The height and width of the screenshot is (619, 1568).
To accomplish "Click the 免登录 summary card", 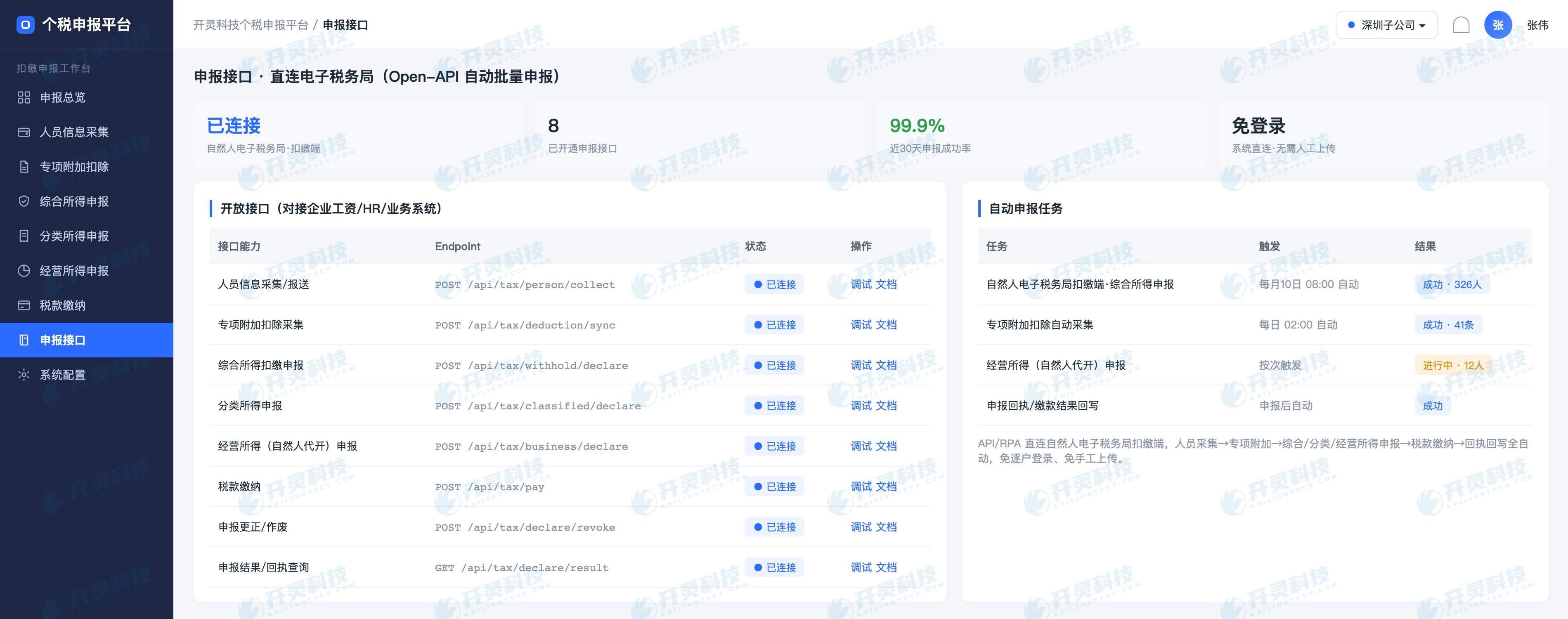I will click(x=1383, y=135).
